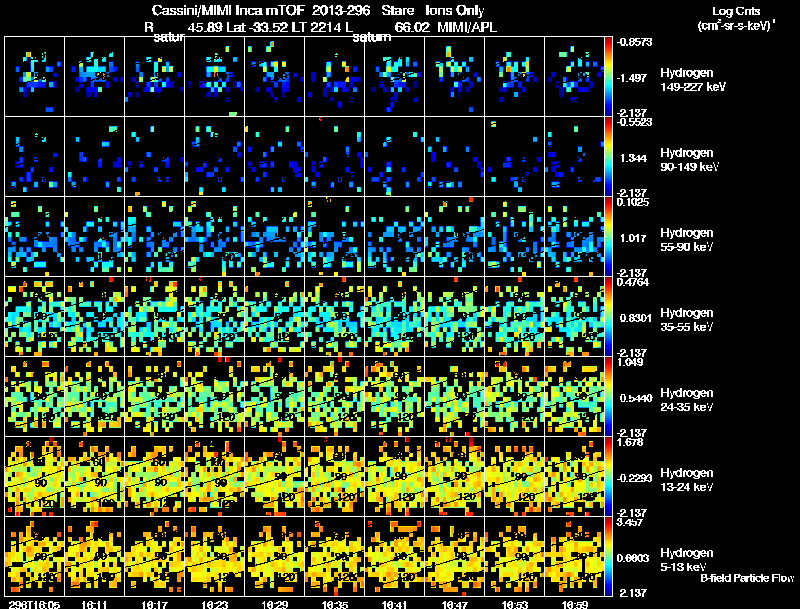The height and width of the screenshot is (609, 800).
Task: Click the 90-149 keV image panel at 16:53
Action: pyautogui.click(x=514, y=157)
